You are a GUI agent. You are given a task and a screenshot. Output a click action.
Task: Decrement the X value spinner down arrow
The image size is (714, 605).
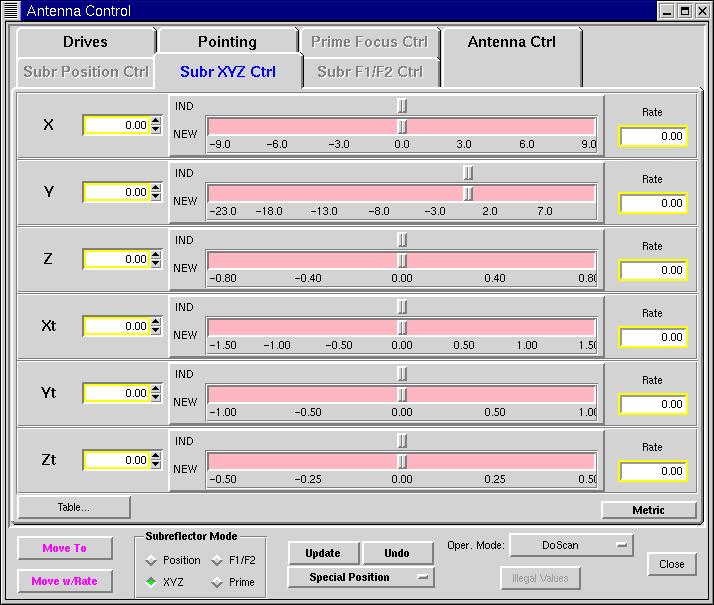coord(156,129)
